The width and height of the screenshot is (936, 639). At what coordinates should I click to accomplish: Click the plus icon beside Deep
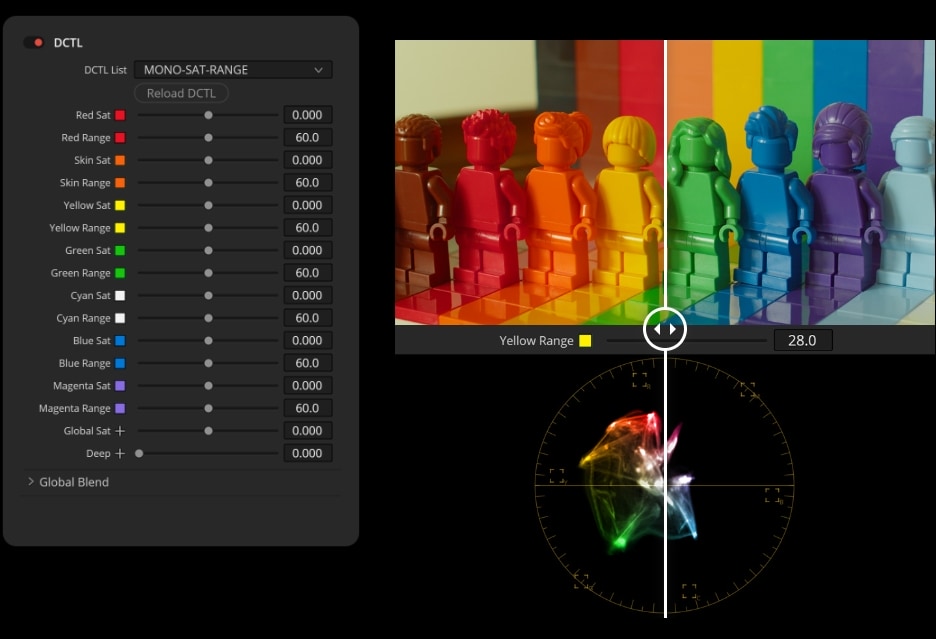(120, 453)
